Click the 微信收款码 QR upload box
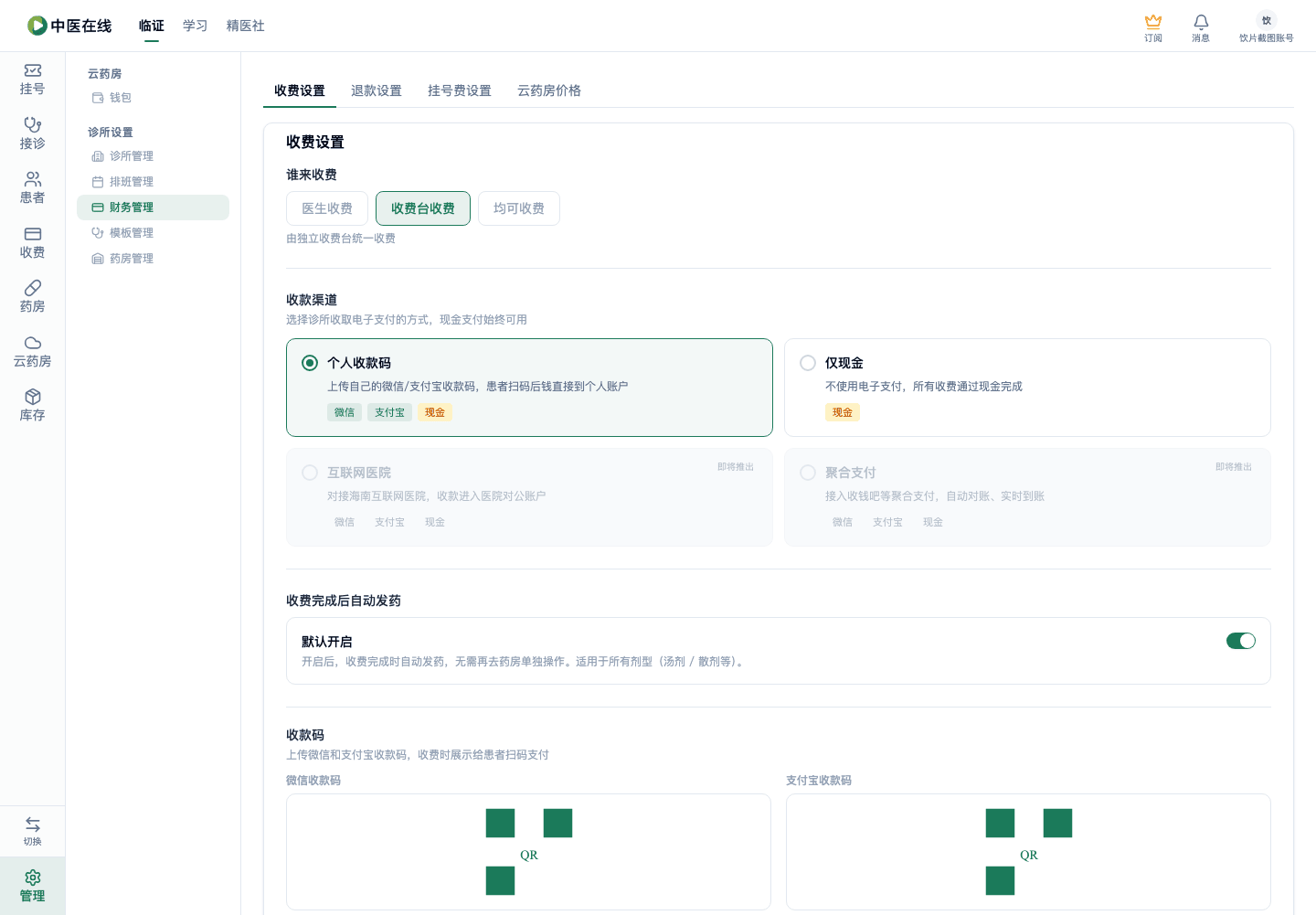This screenshot has height=915, width=1316. tap(528, 852)
